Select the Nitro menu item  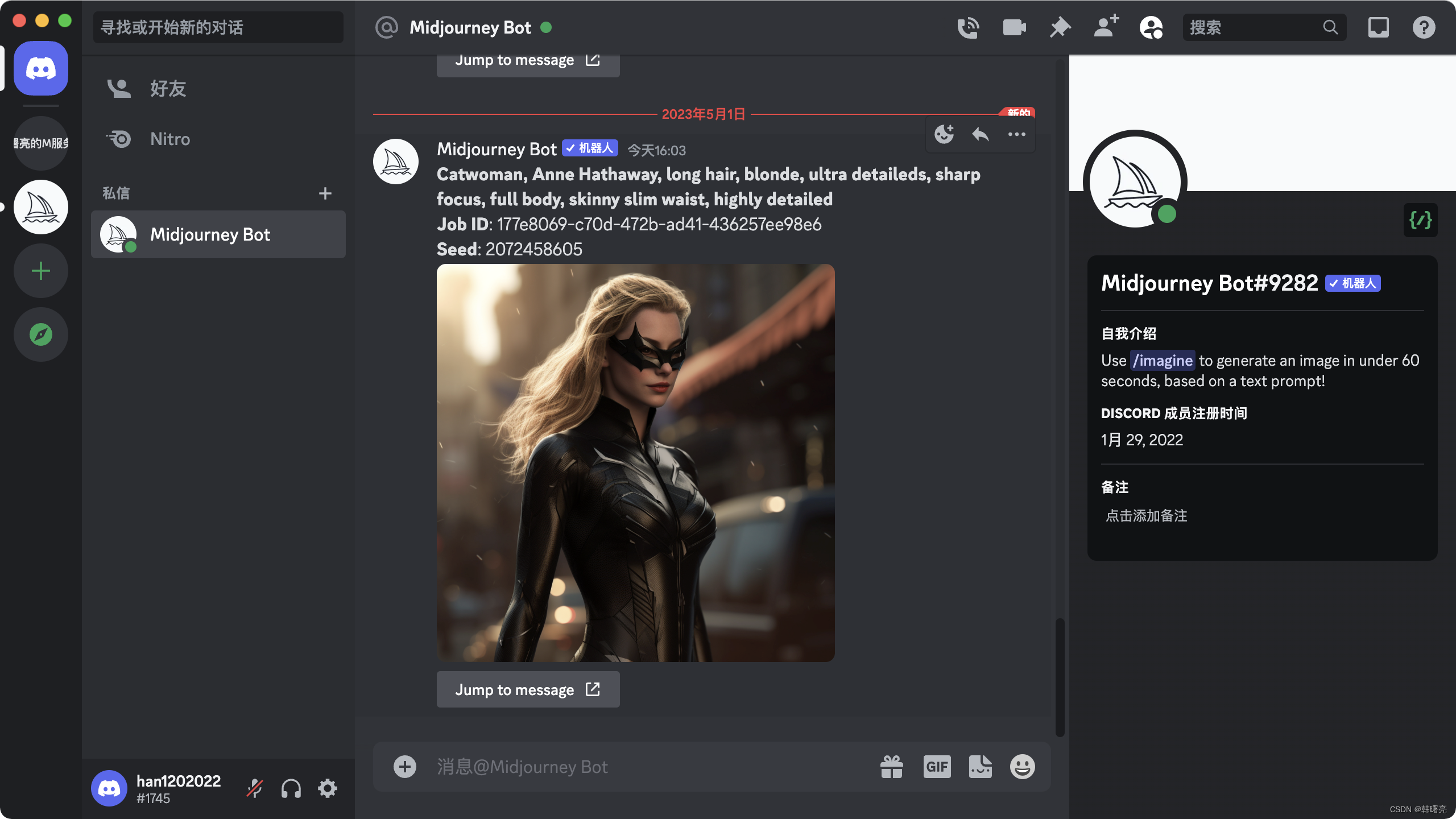coord(169,139)
